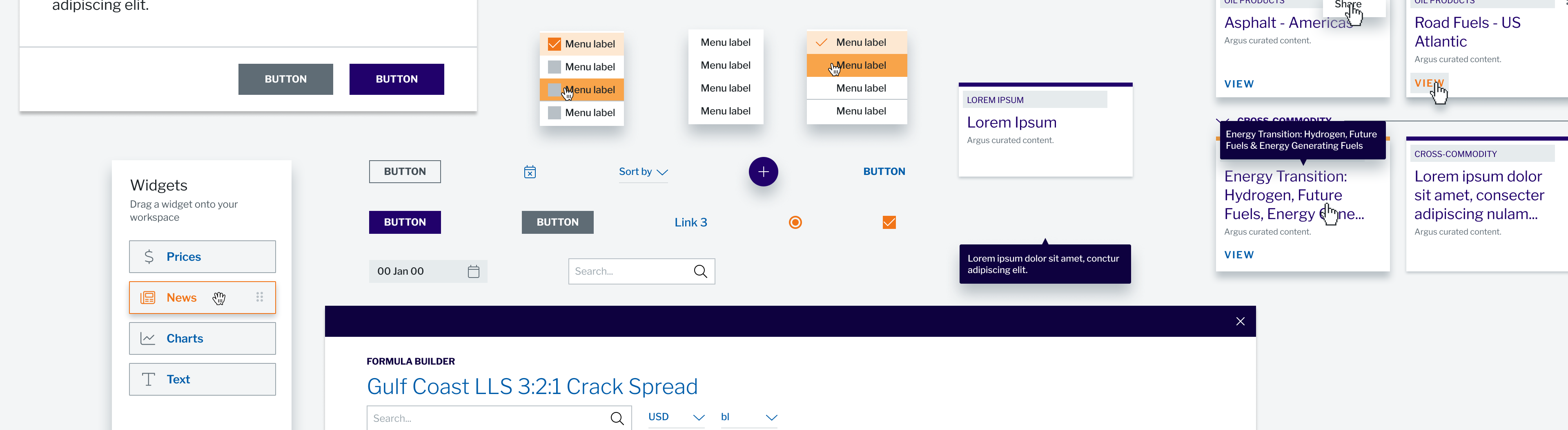Open the calendar picker in date field
1568x430 pixels.
click(473, 272)
